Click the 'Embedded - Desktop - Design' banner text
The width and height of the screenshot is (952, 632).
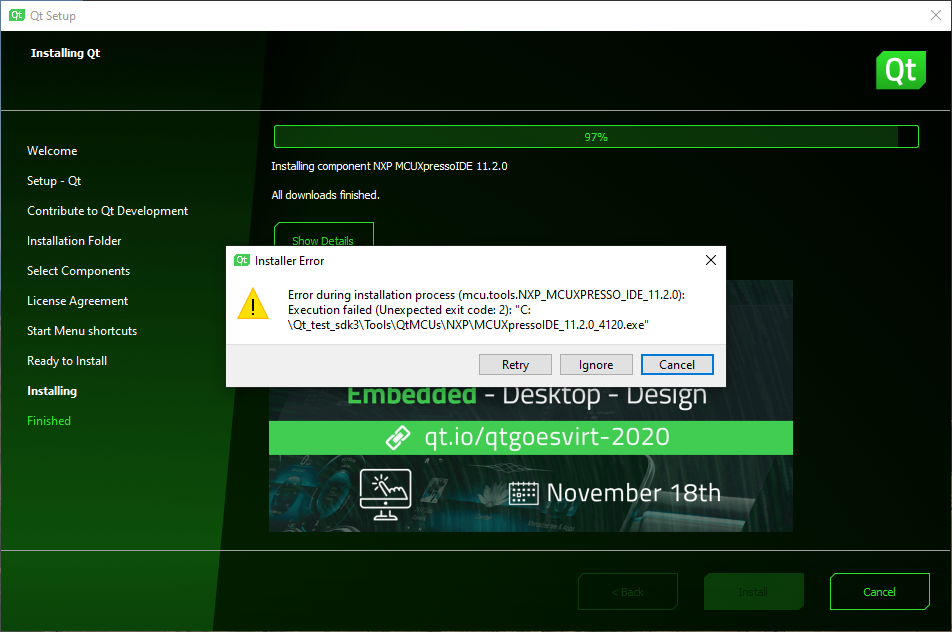tap(527, 396)
